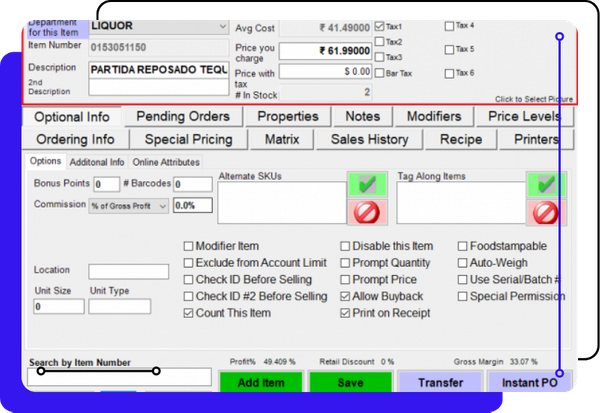Click red cancel icon beside Tag Along Items
Screen dimensions: 600x413
click(545, 211)
